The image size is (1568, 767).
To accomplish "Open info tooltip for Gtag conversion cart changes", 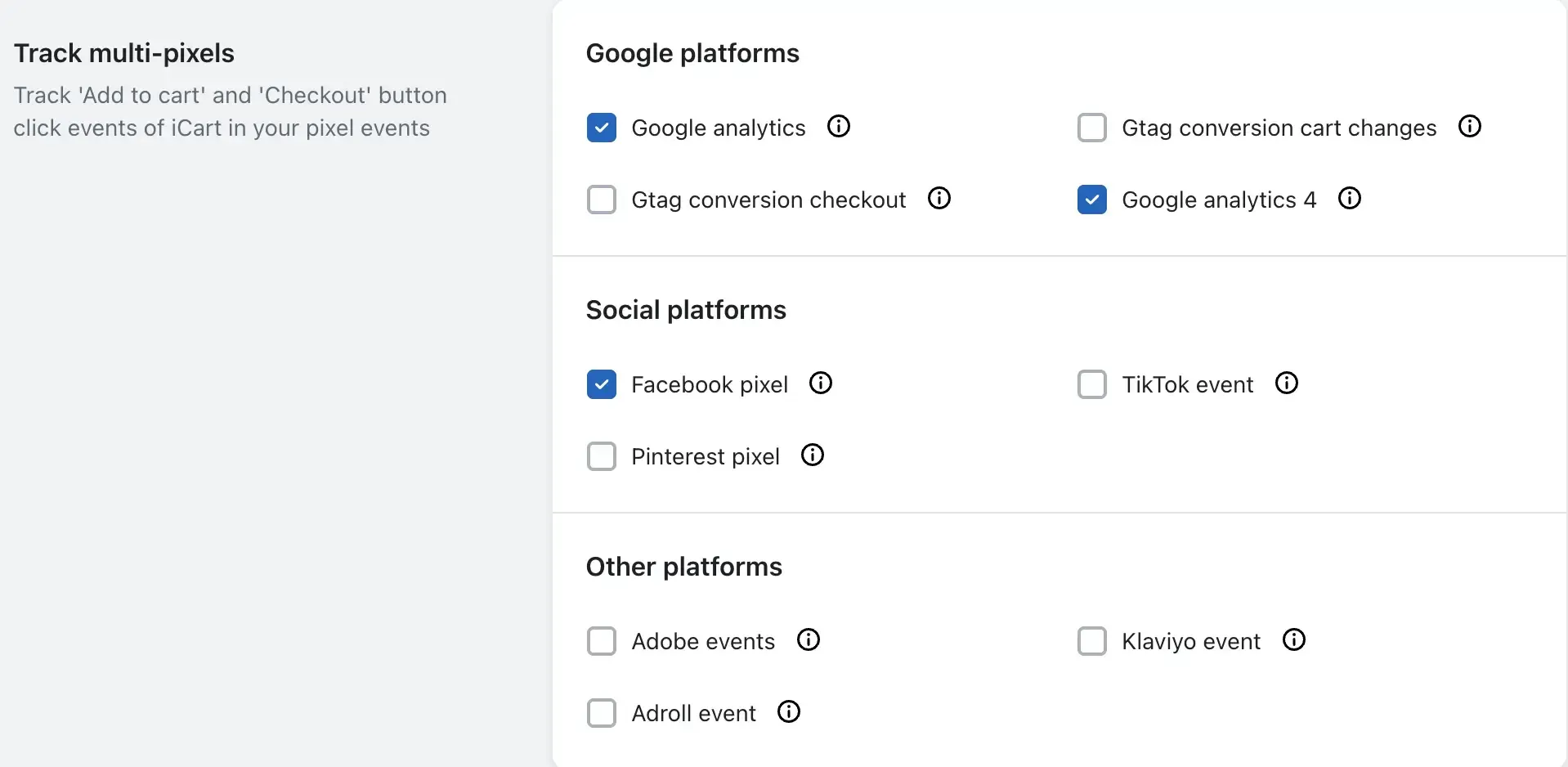I will click(x=1470, y=127).
